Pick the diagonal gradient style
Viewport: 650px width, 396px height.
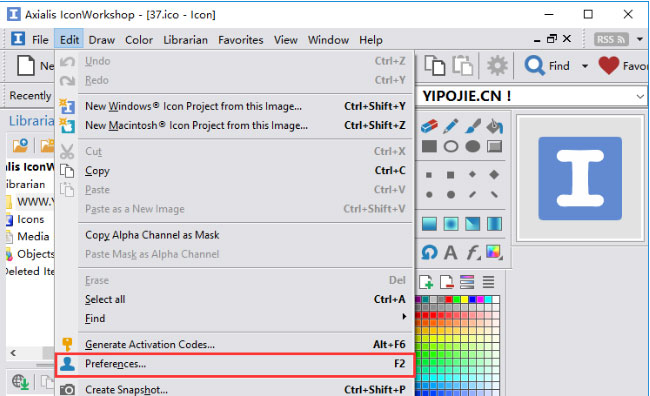tap(473, 224)
